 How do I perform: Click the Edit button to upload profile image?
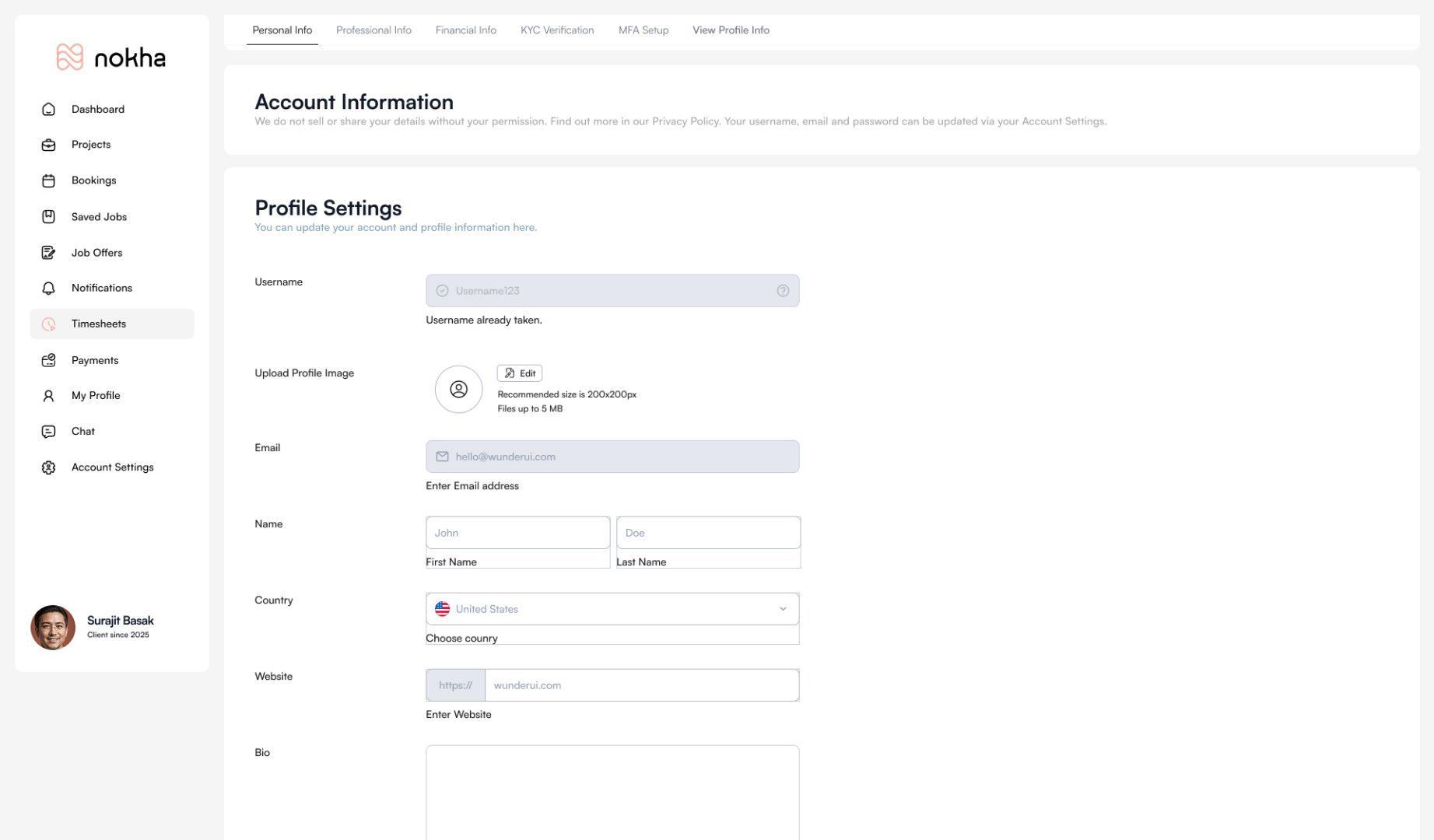pyautogui.click(x=519, y=373)
